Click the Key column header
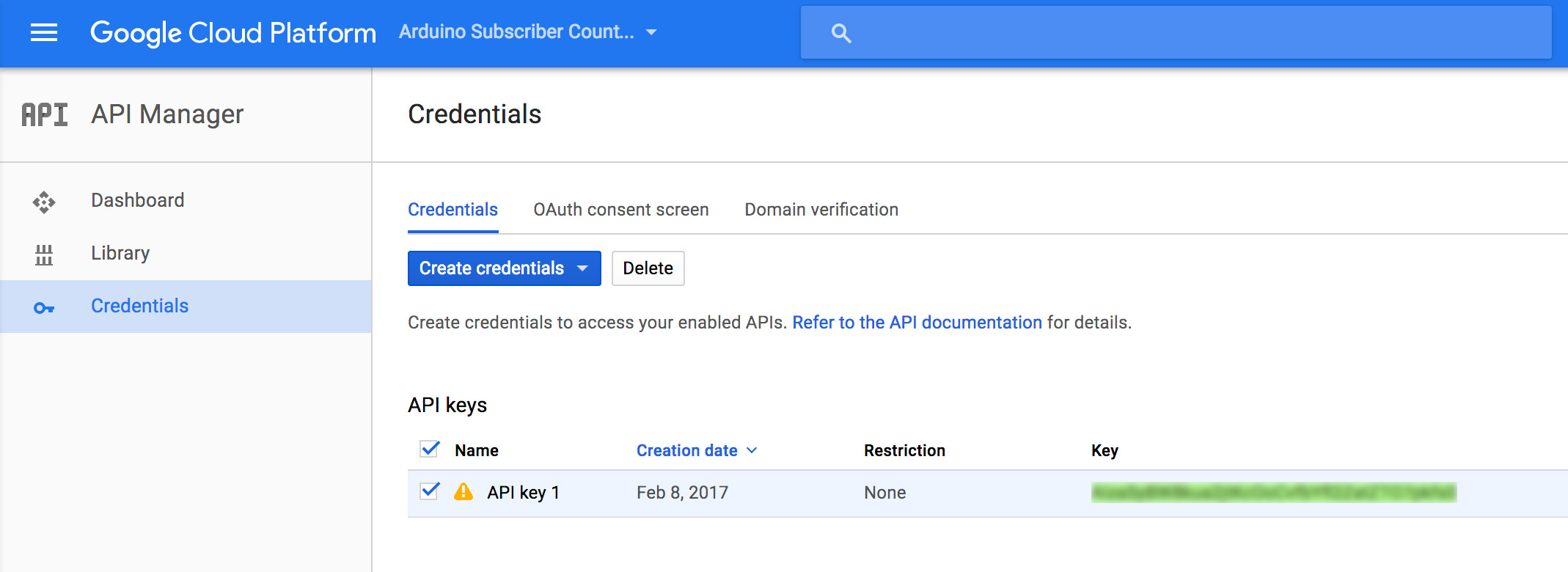 click(1104, 450)
